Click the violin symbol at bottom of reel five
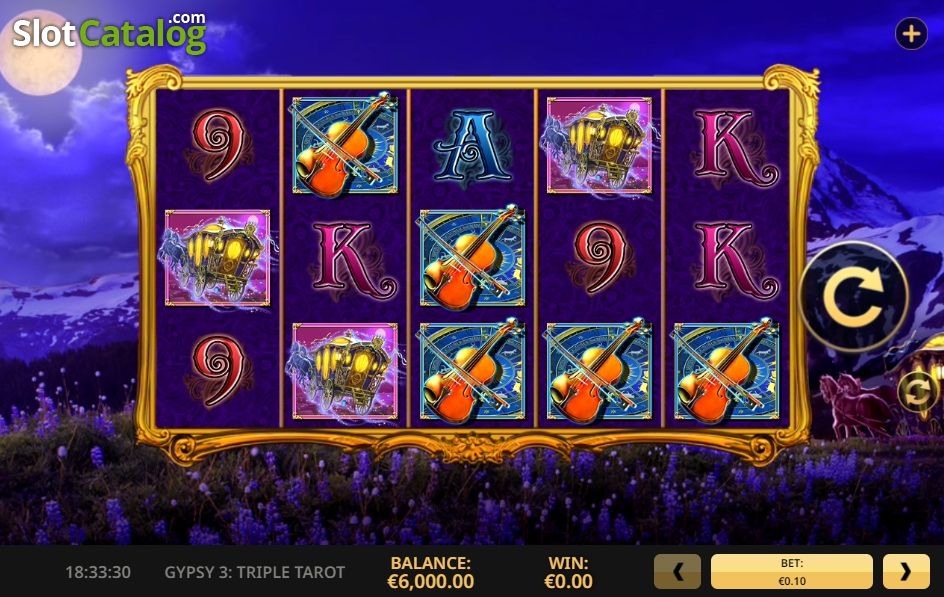The width and height of the screenshot is (944, 597). coord(726,371)
